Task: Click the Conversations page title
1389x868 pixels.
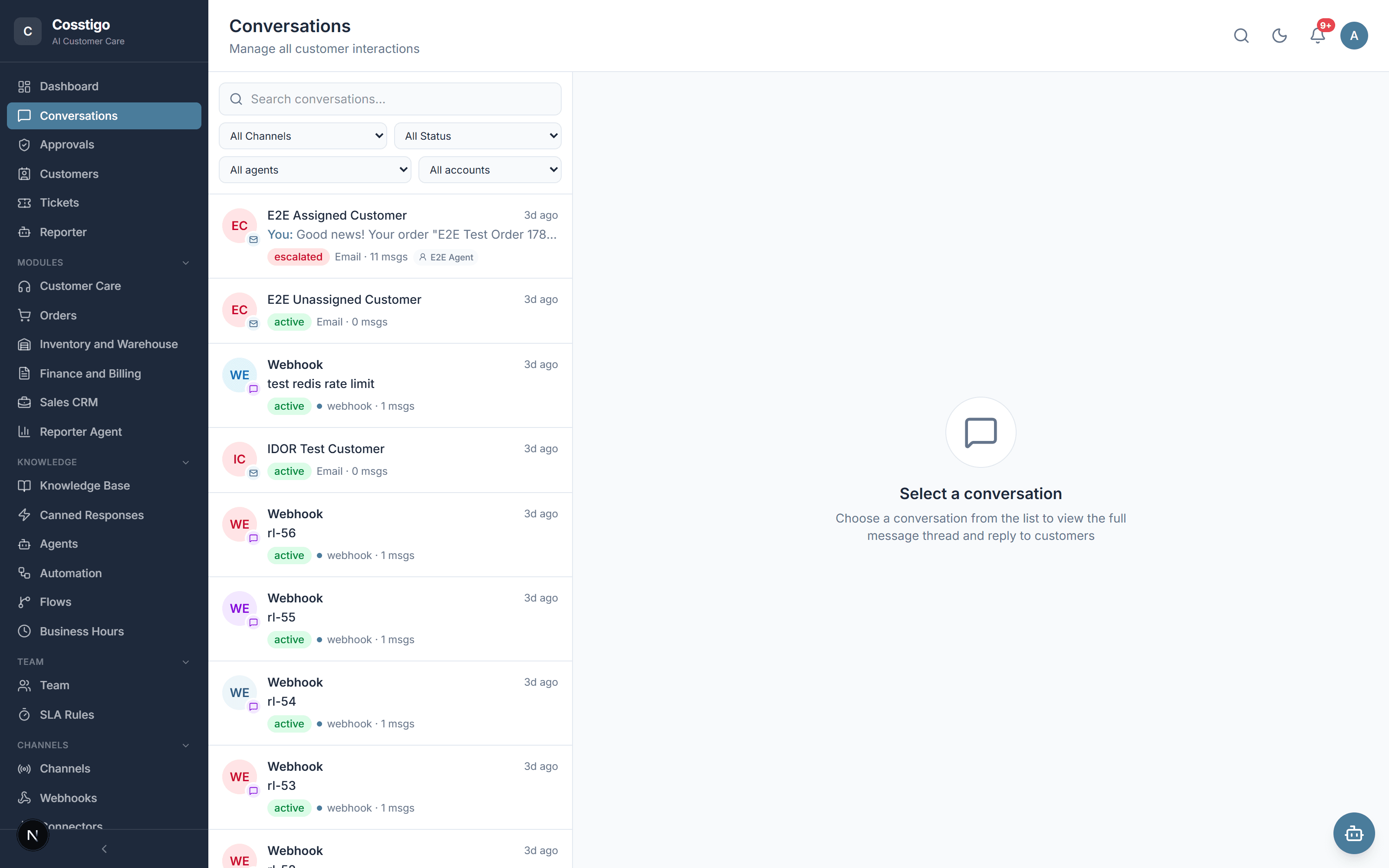Action: click(290, 26)
